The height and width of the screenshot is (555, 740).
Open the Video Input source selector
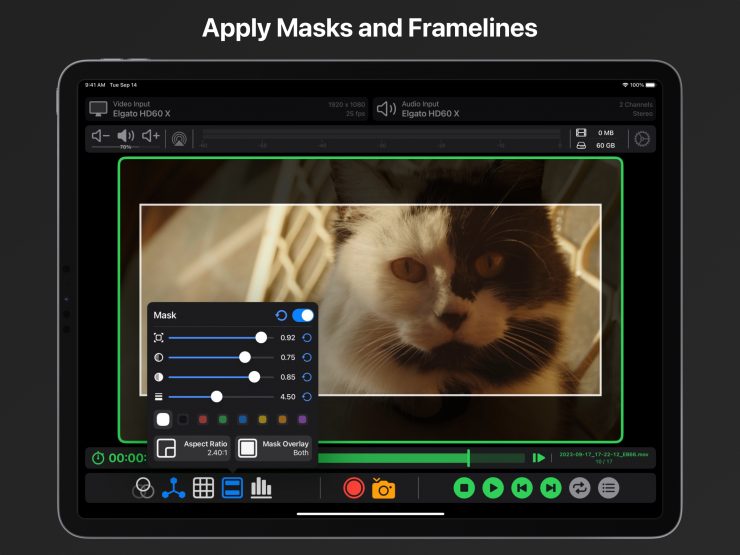click(227, 109)
